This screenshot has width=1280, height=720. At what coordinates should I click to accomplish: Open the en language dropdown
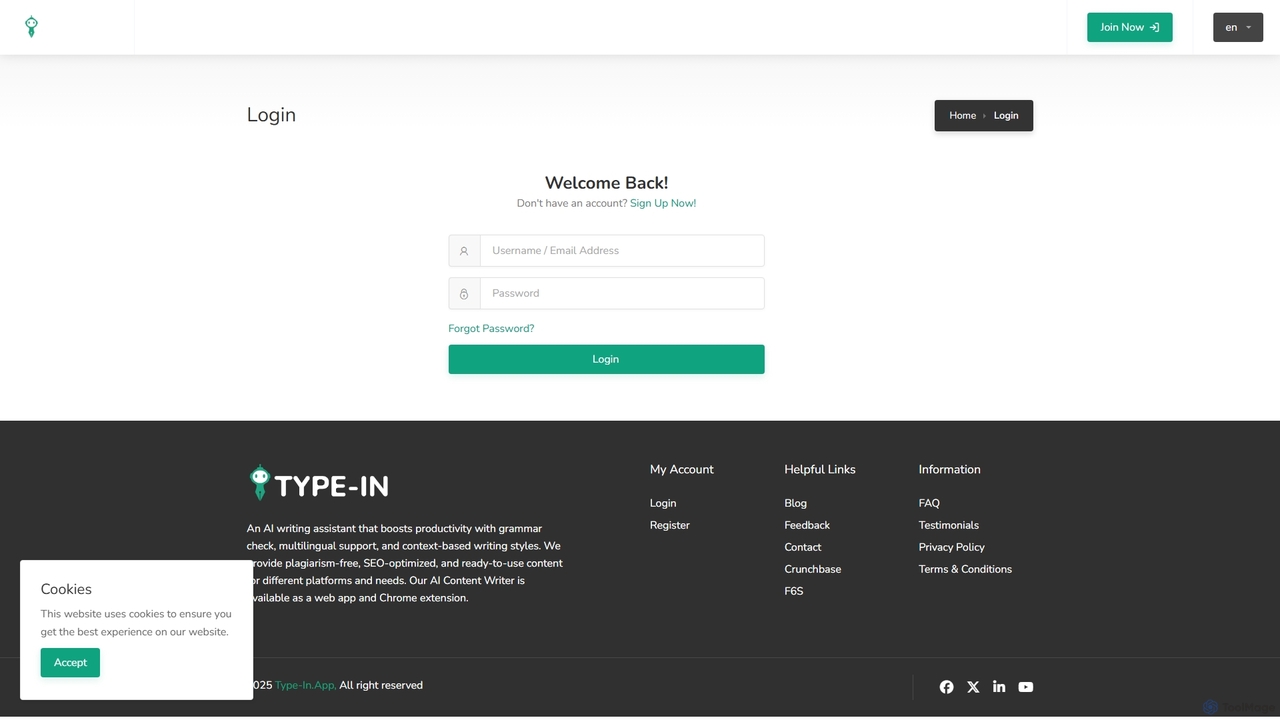tap(1238, 27)
